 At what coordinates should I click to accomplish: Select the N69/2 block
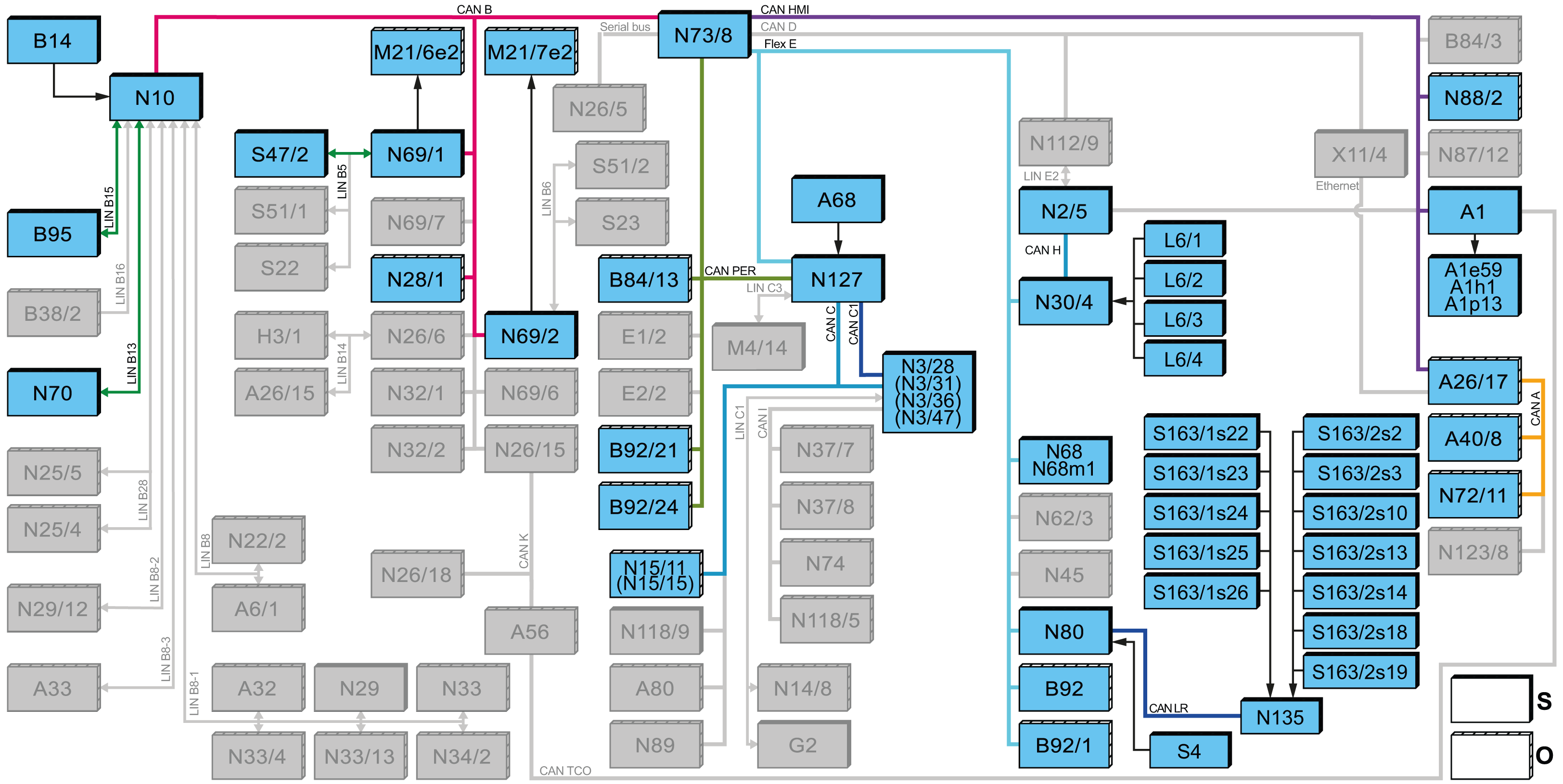coord(531,335)
